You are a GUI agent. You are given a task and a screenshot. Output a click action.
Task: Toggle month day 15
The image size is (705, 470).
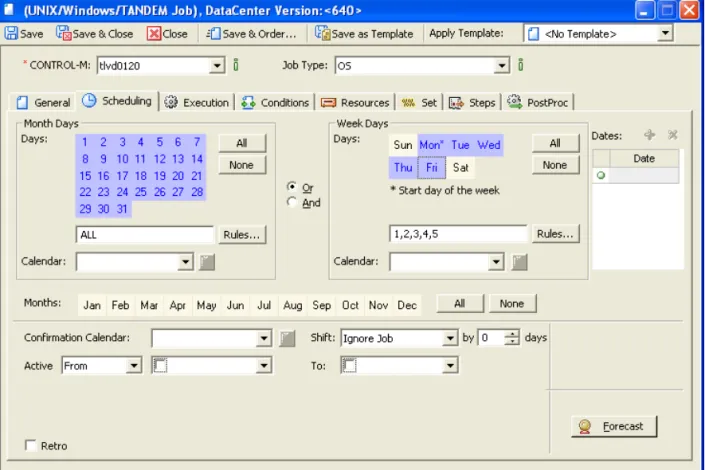(x=85, y=176)
